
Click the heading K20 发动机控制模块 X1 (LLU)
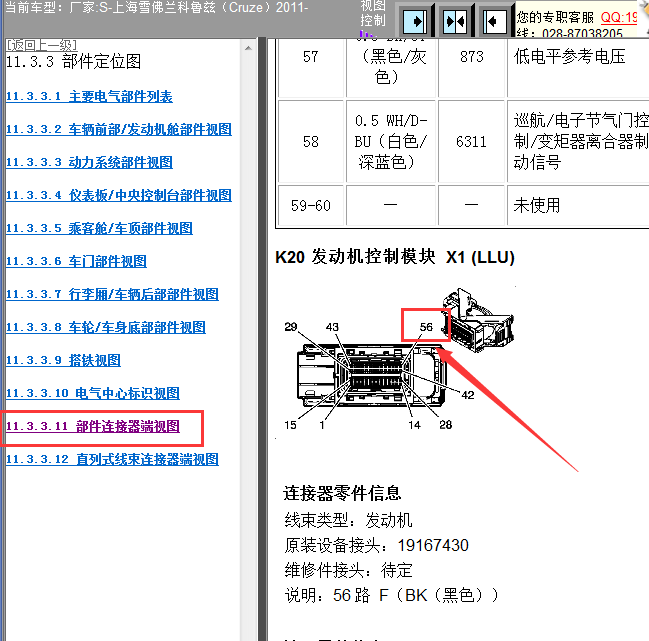(395, 257)
